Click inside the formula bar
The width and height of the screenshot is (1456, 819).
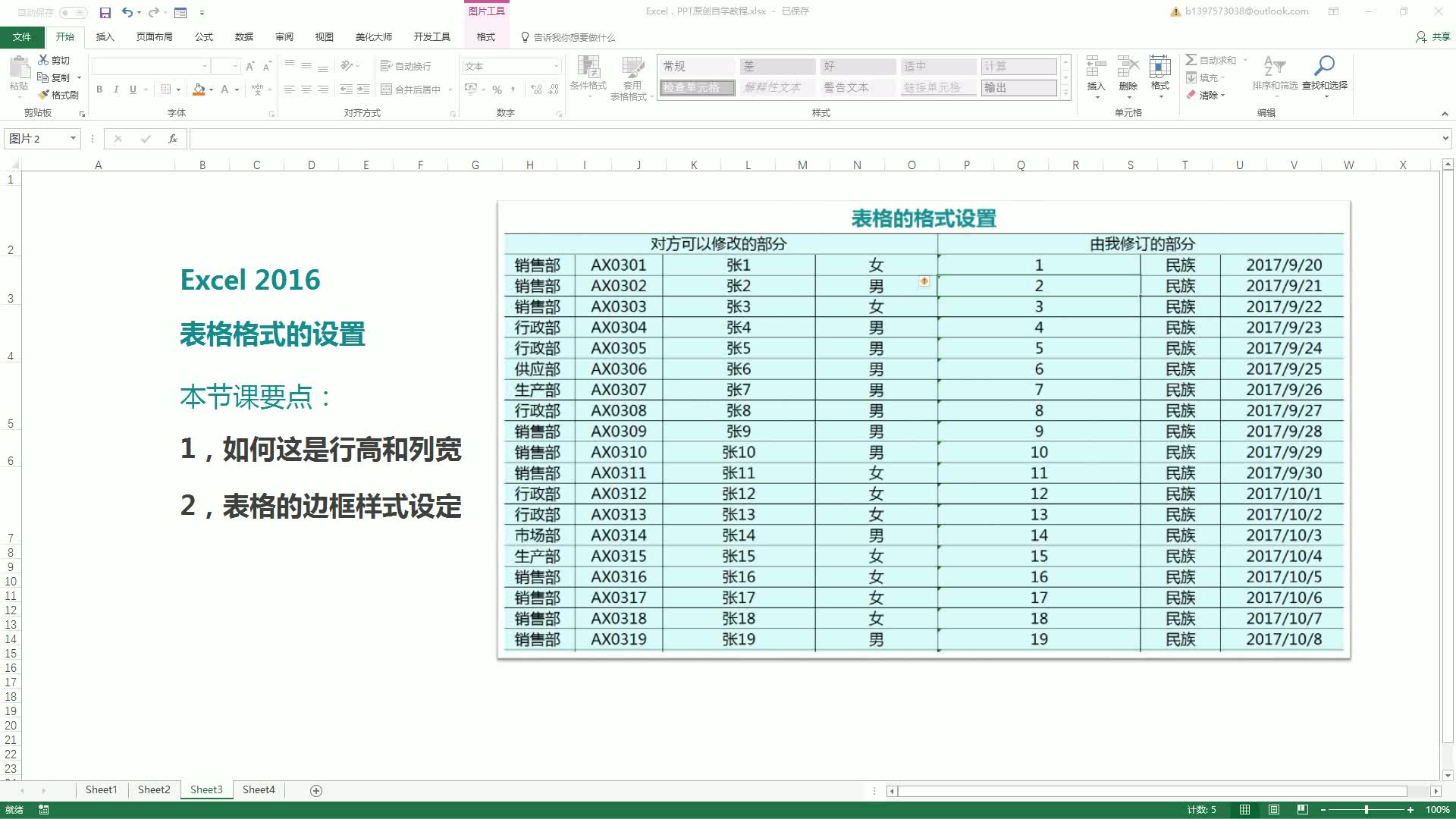pyautogui.click(x=815, y=138)
